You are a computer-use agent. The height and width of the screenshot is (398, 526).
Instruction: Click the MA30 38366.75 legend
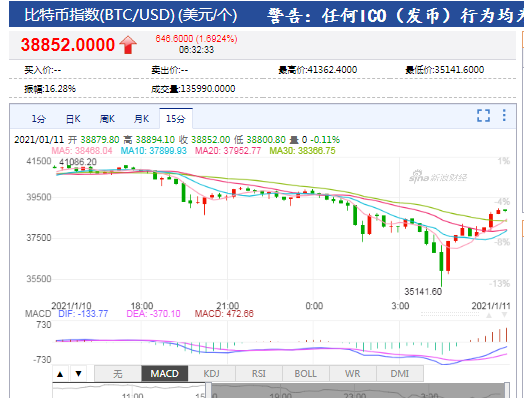303,151
